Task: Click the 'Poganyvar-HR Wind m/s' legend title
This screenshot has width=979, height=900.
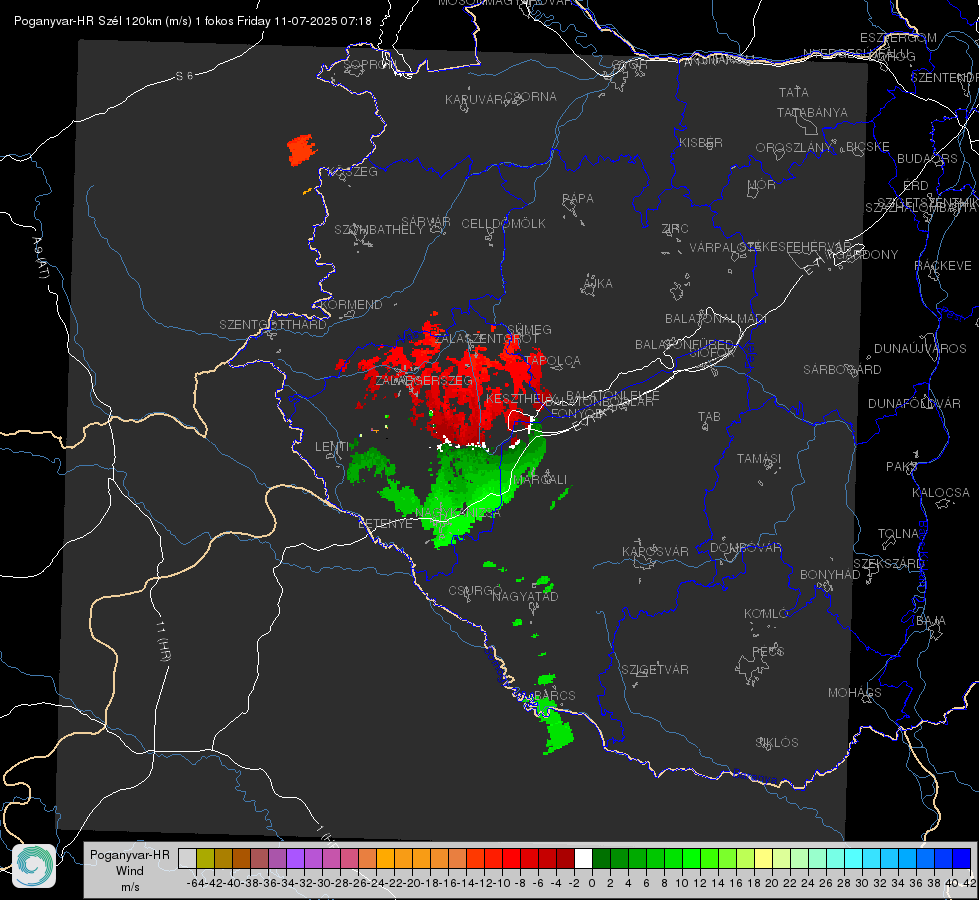Action: click(x=130, y=870)
